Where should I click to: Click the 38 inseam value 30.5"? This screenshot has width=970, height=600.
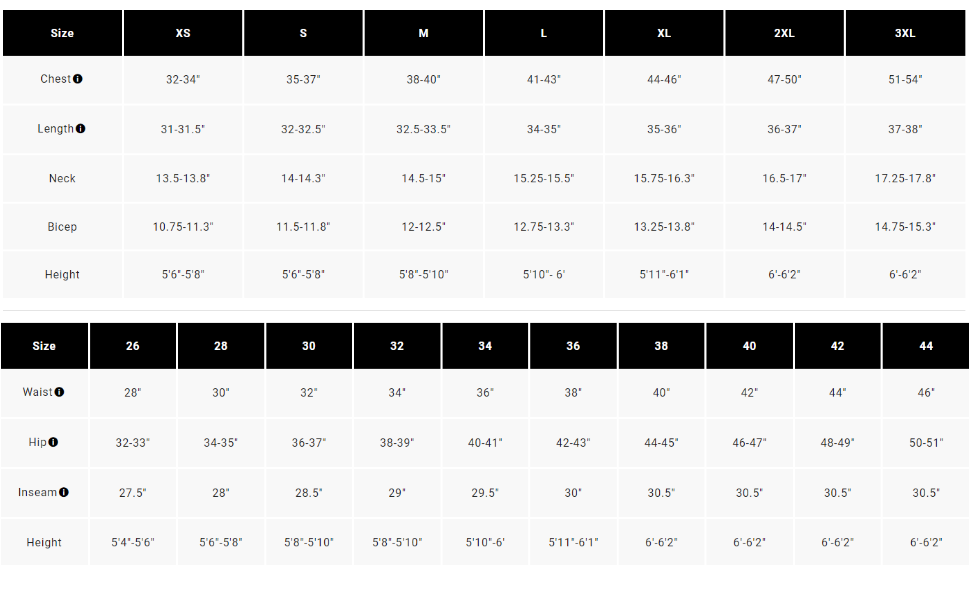point(661,493)
